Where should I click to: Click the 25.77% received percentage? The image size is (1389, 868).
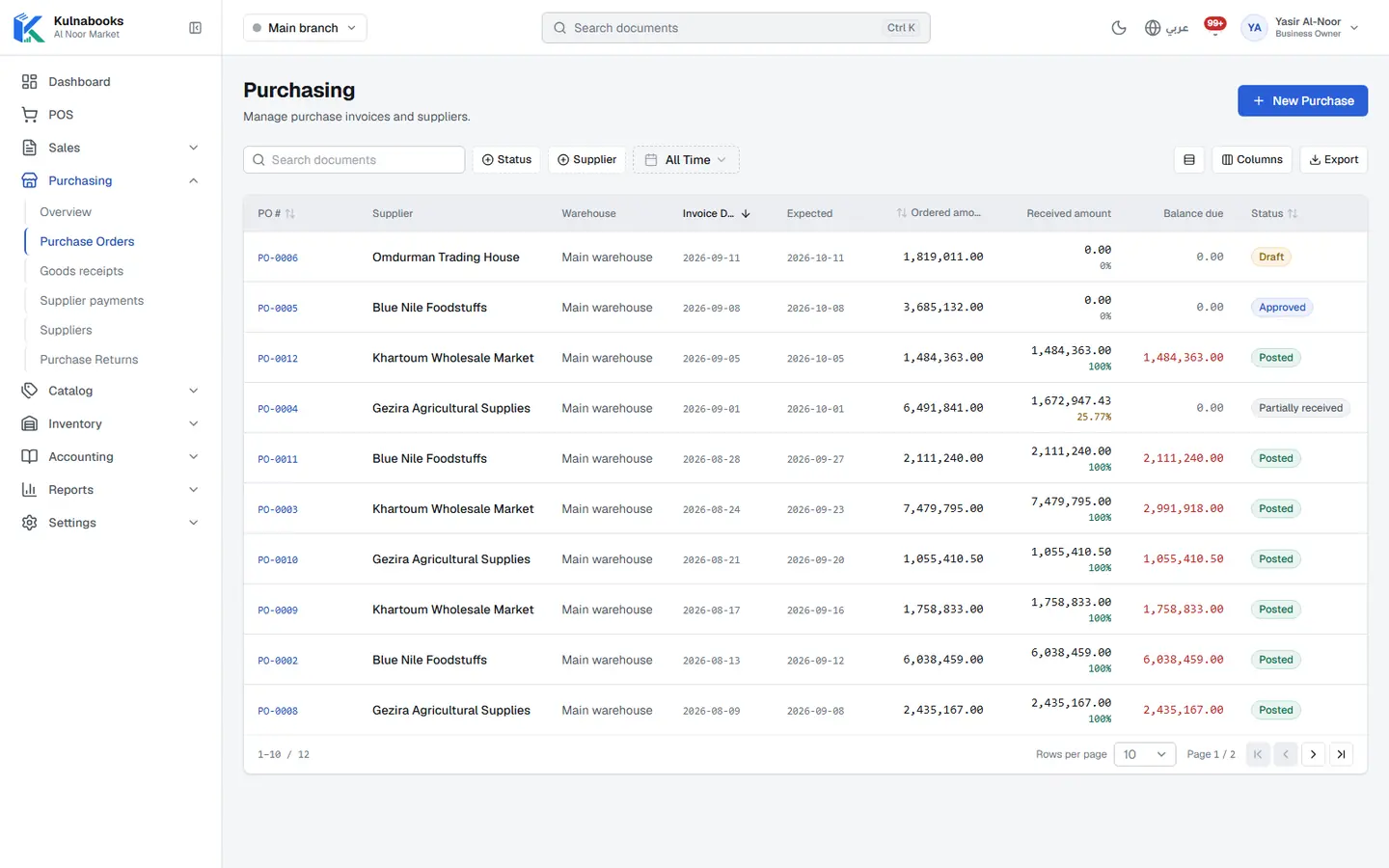(1094, 418)
